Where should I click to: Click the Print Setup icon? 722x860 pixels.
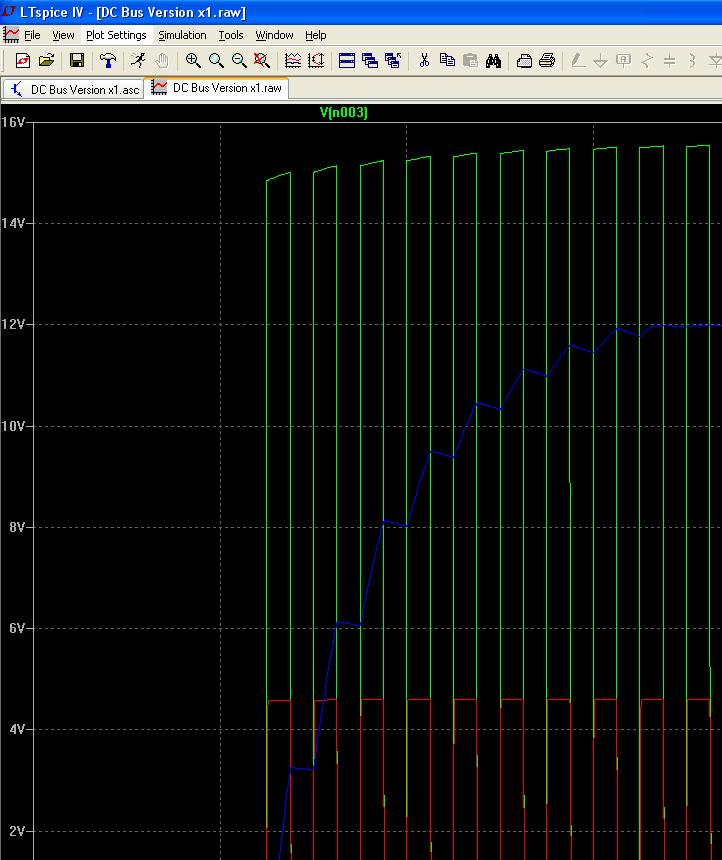click(x=524, y=60)
